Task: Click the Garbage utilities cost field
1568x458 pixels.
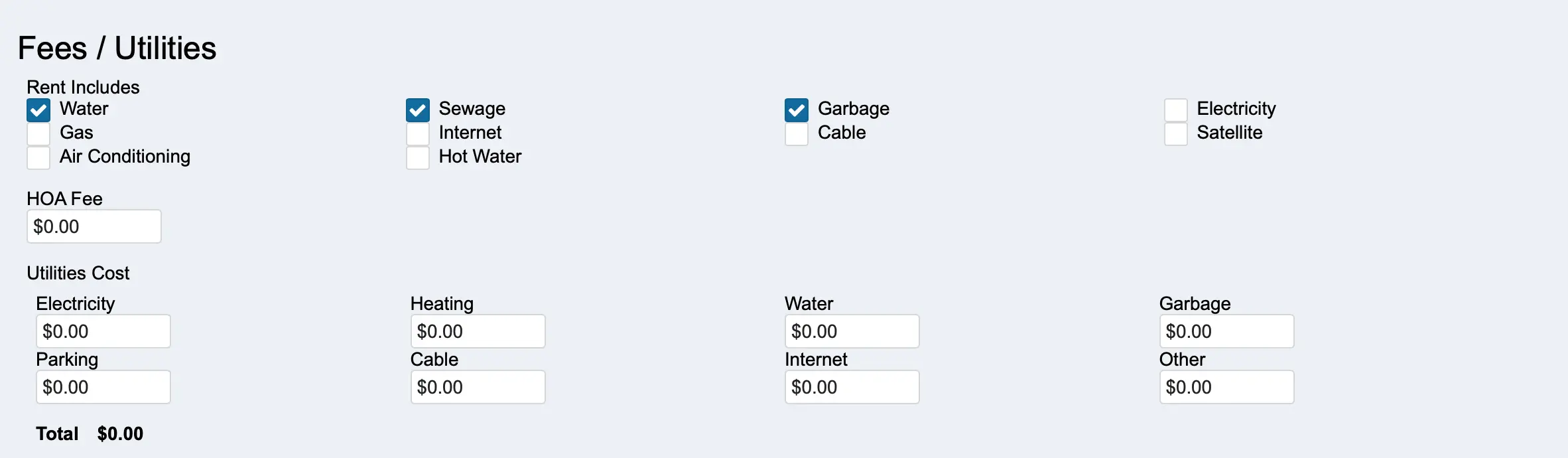Action: point(1226,332)
